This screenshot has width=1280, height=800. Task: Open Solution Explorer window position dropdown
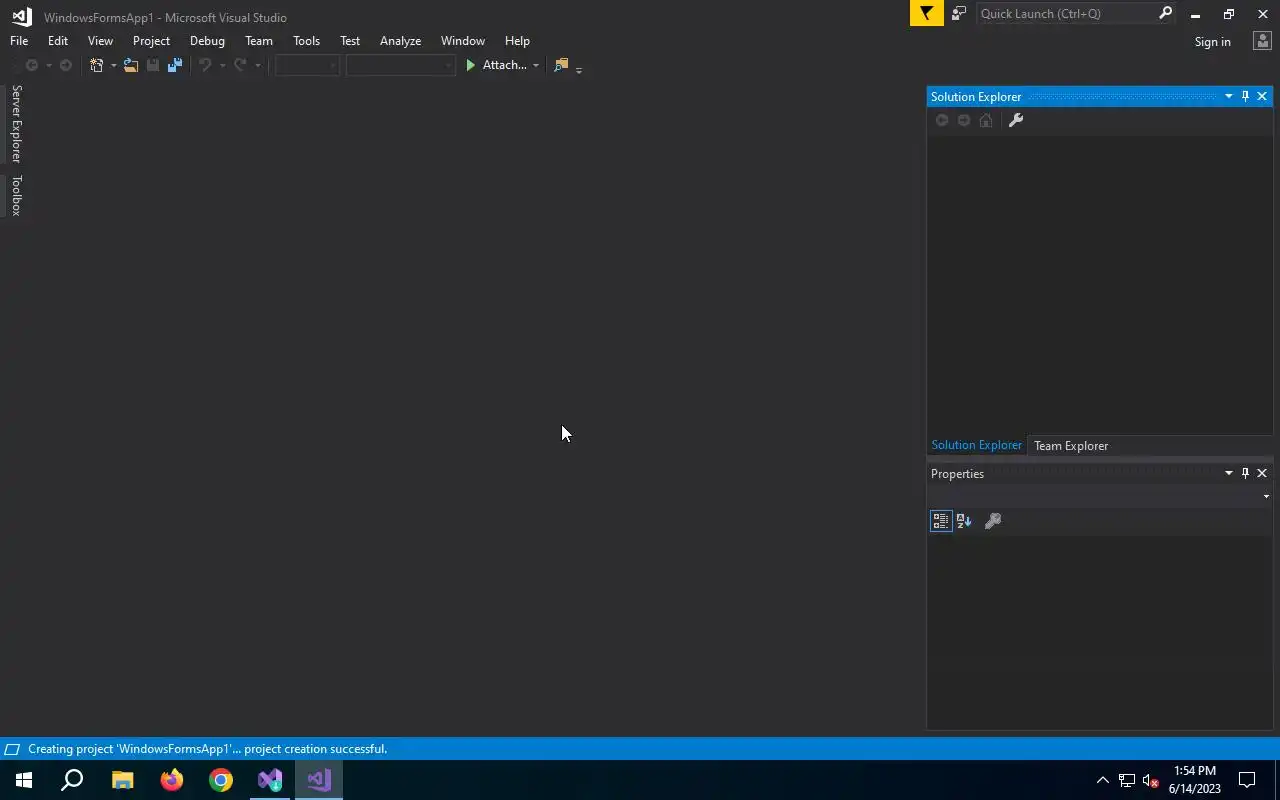point(1228,96)
